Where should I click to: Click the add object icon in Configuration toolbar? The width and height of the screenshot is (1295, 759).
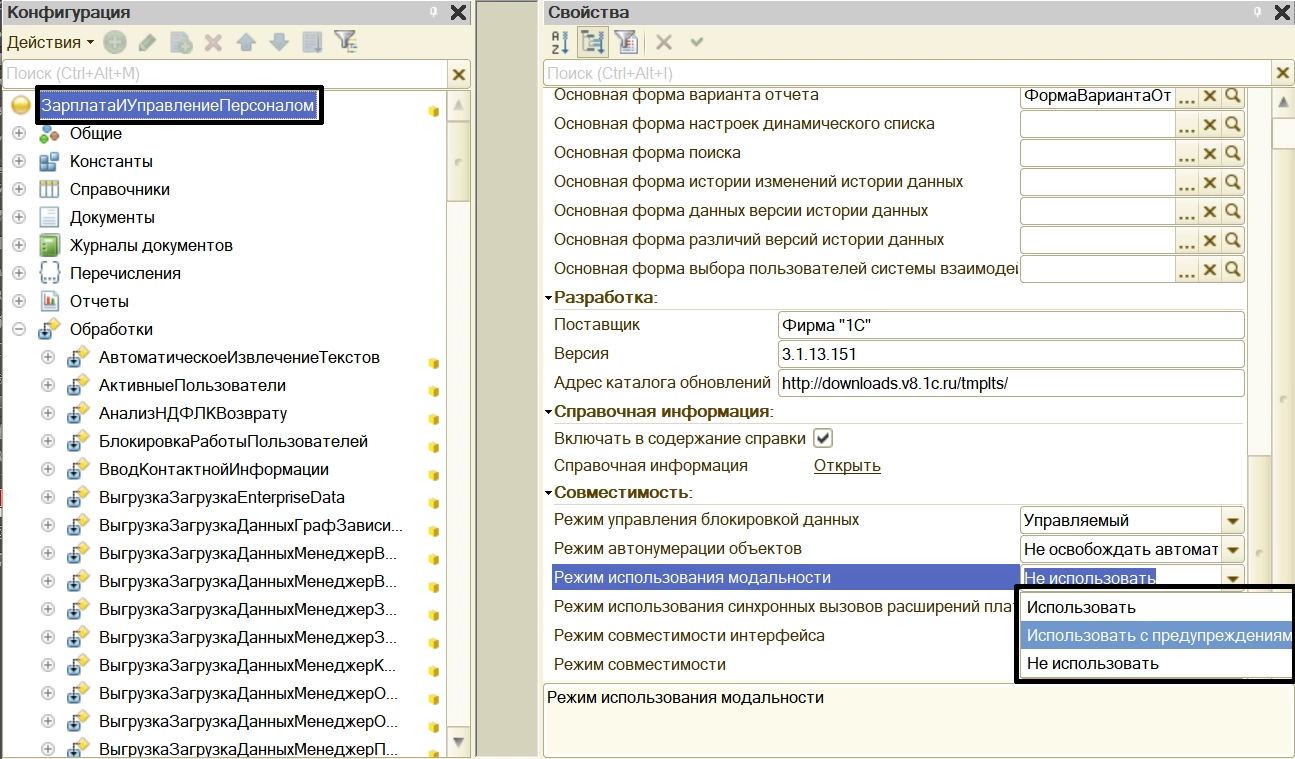click(115, 42)
